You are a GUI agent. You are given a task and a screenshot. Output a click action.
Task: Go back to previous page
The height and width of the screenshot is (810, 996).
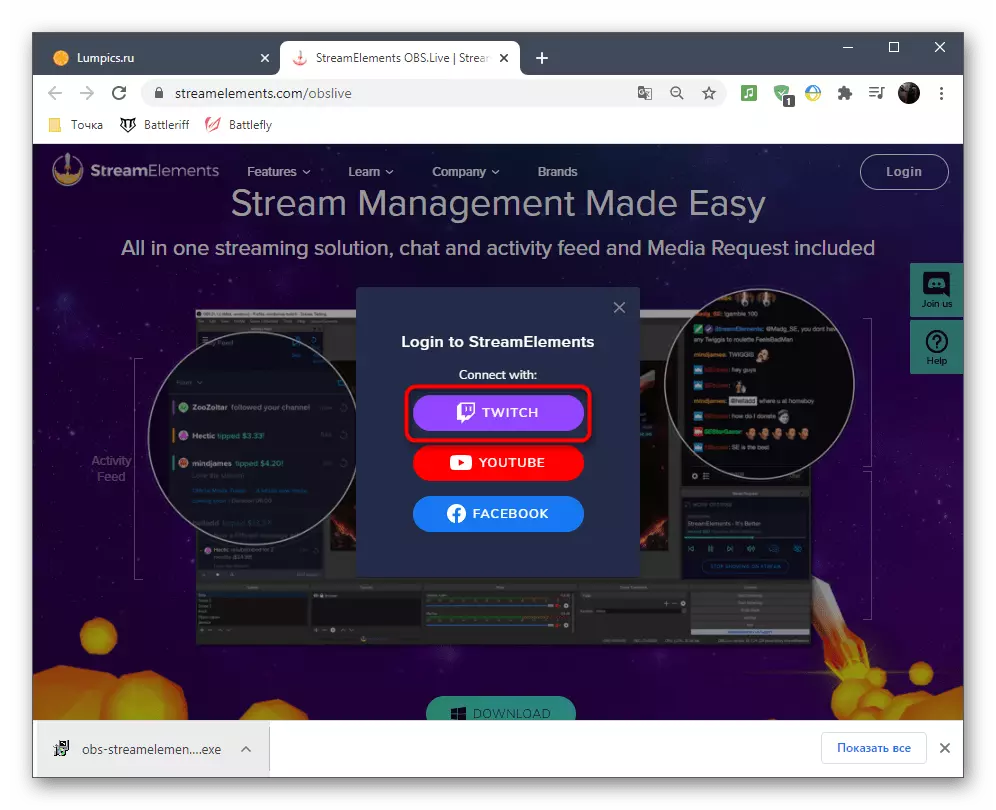pyautogui.click(x=55, y=93)
